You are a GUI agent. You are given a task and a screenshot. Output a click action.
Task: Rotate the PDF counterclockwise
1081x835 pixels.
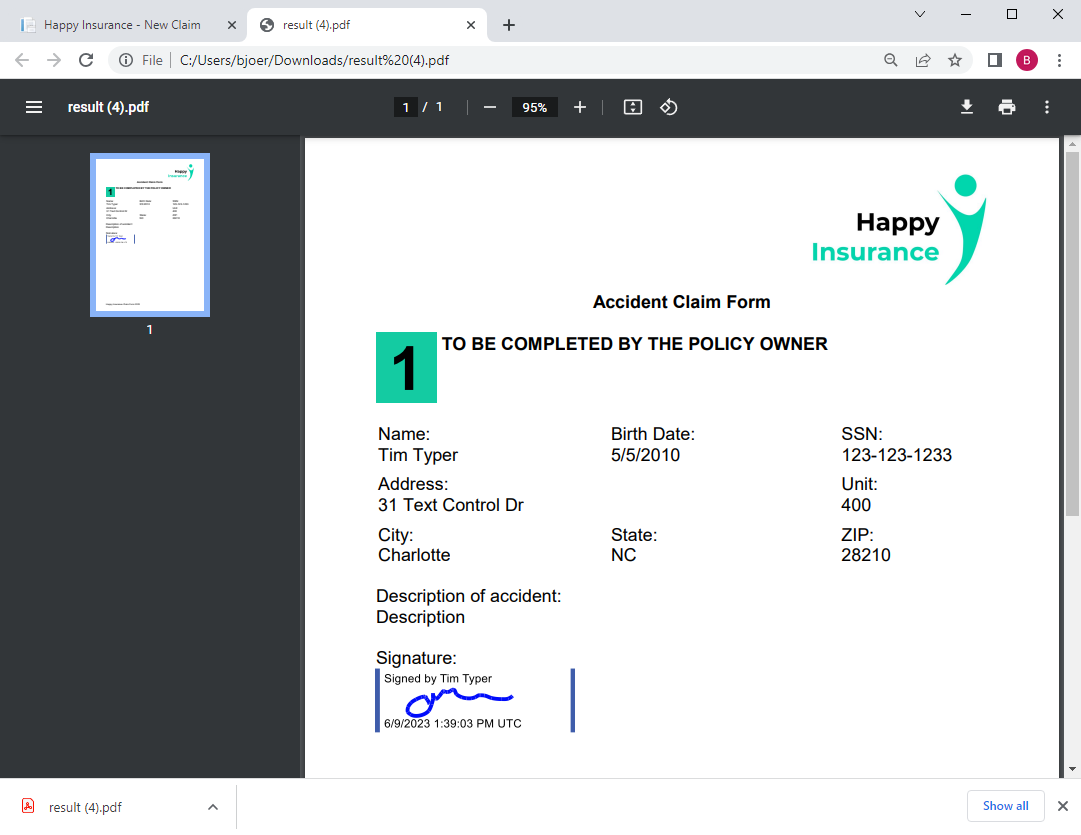[x=669, y=108]
